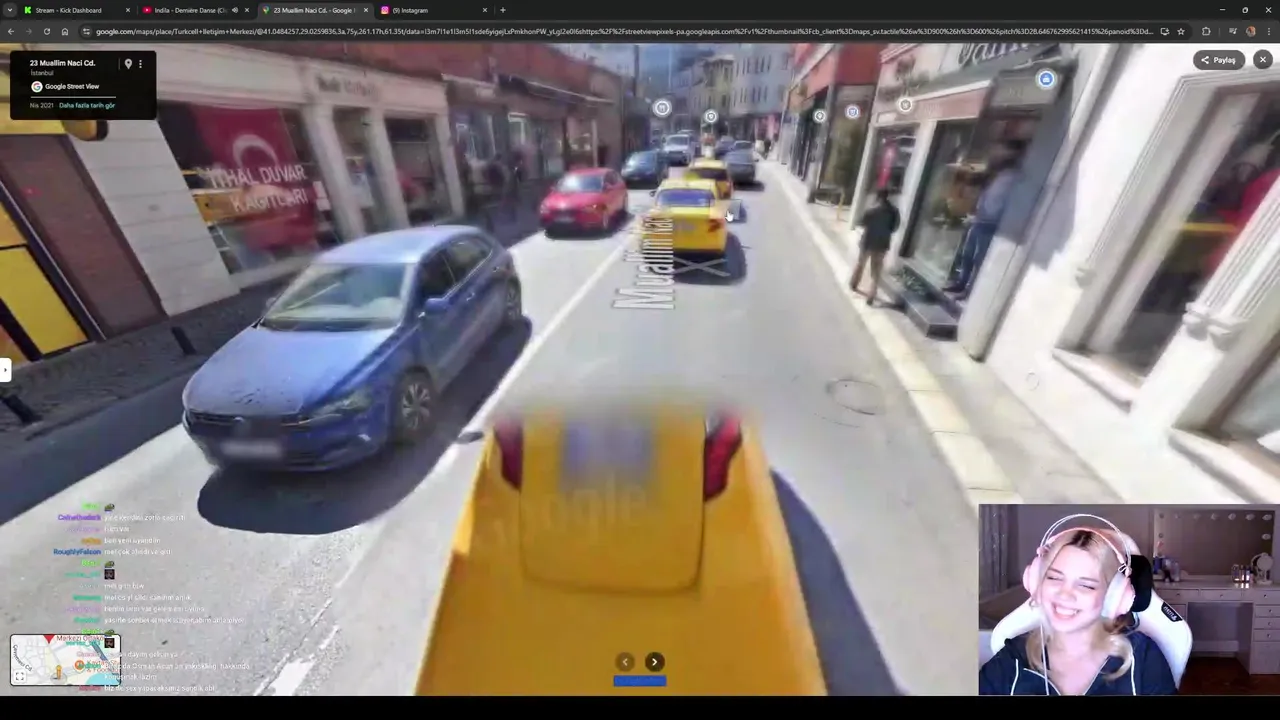Expand the side panel arrow at left edge

click(4, 370)
